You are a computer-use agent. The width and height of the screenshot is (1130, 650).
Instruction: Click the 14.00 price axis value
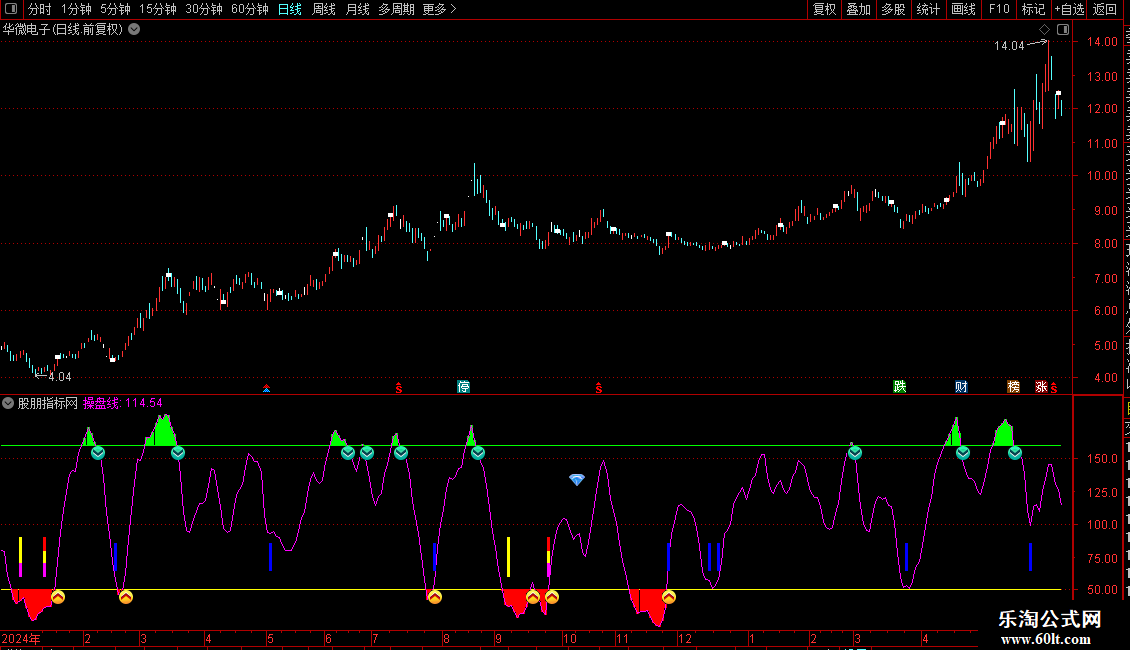click(1102, 42)
